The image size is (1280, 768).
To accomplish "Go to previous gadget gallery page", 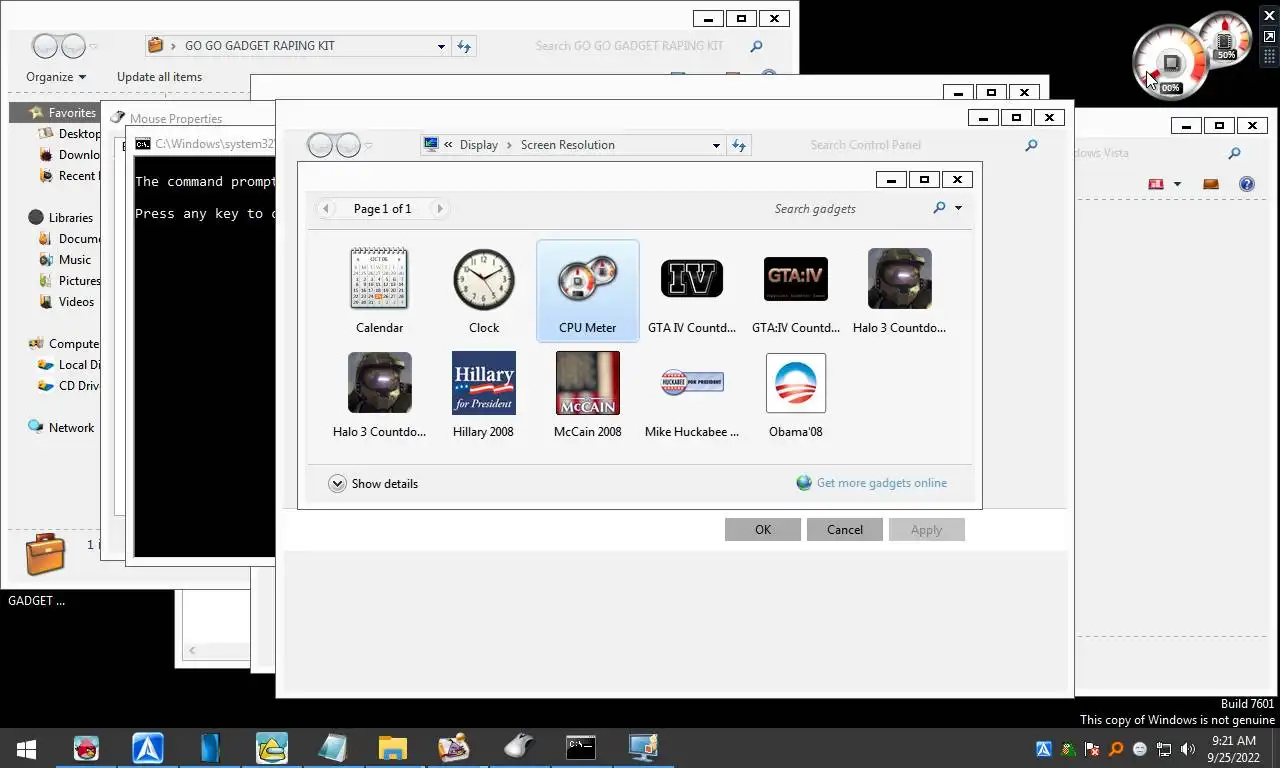I will (x=326, y=209).
